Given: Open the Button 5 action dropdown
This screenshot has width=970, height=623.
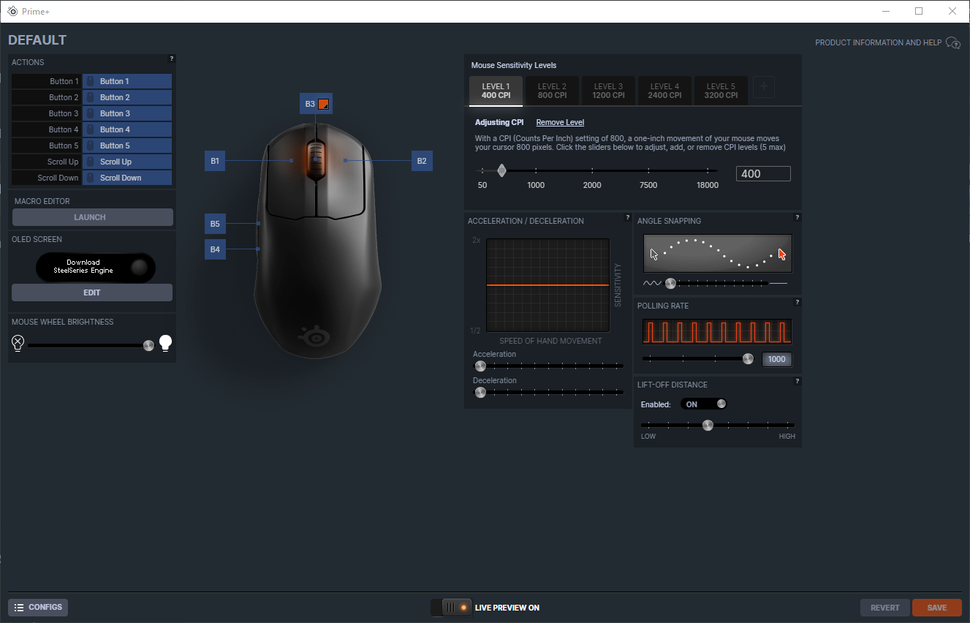Looking at the screenshot, I should pyautogui.click(x=128, y=145).
